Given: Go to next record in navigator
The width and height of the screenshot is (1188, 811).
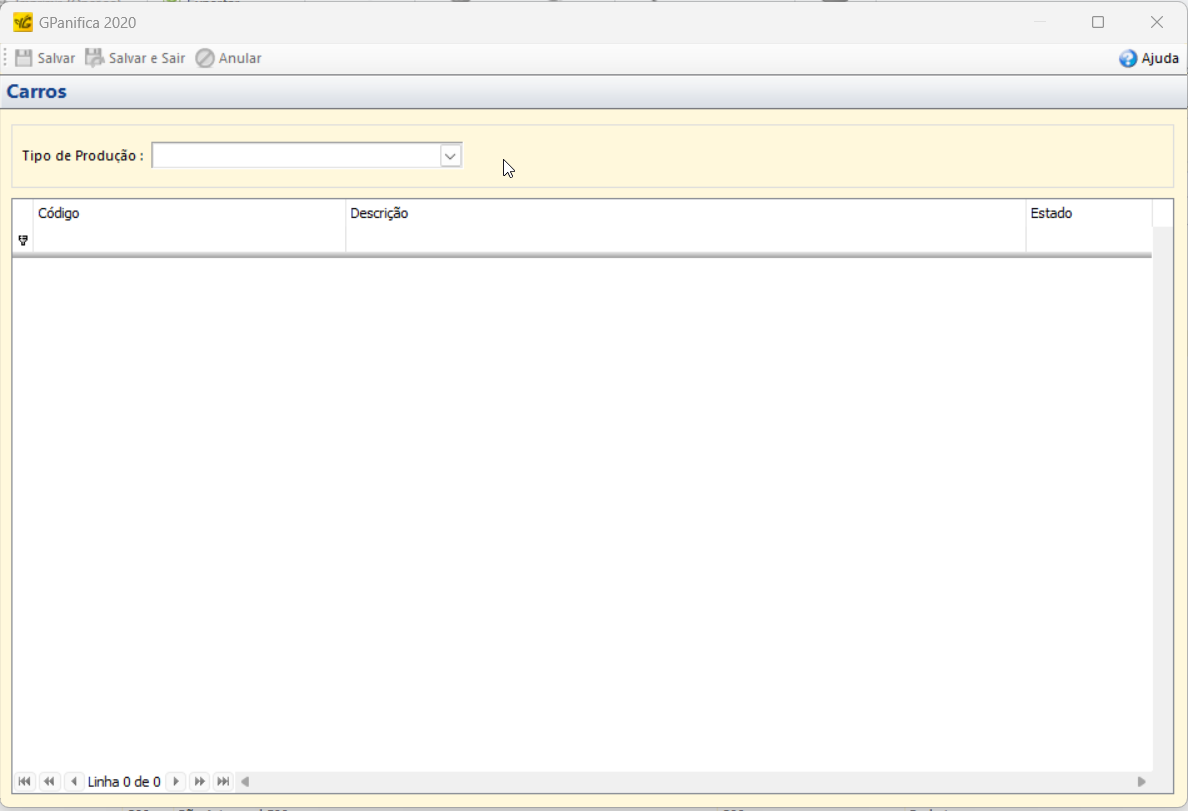Looking at the screenshot, I should coord(176,781).
